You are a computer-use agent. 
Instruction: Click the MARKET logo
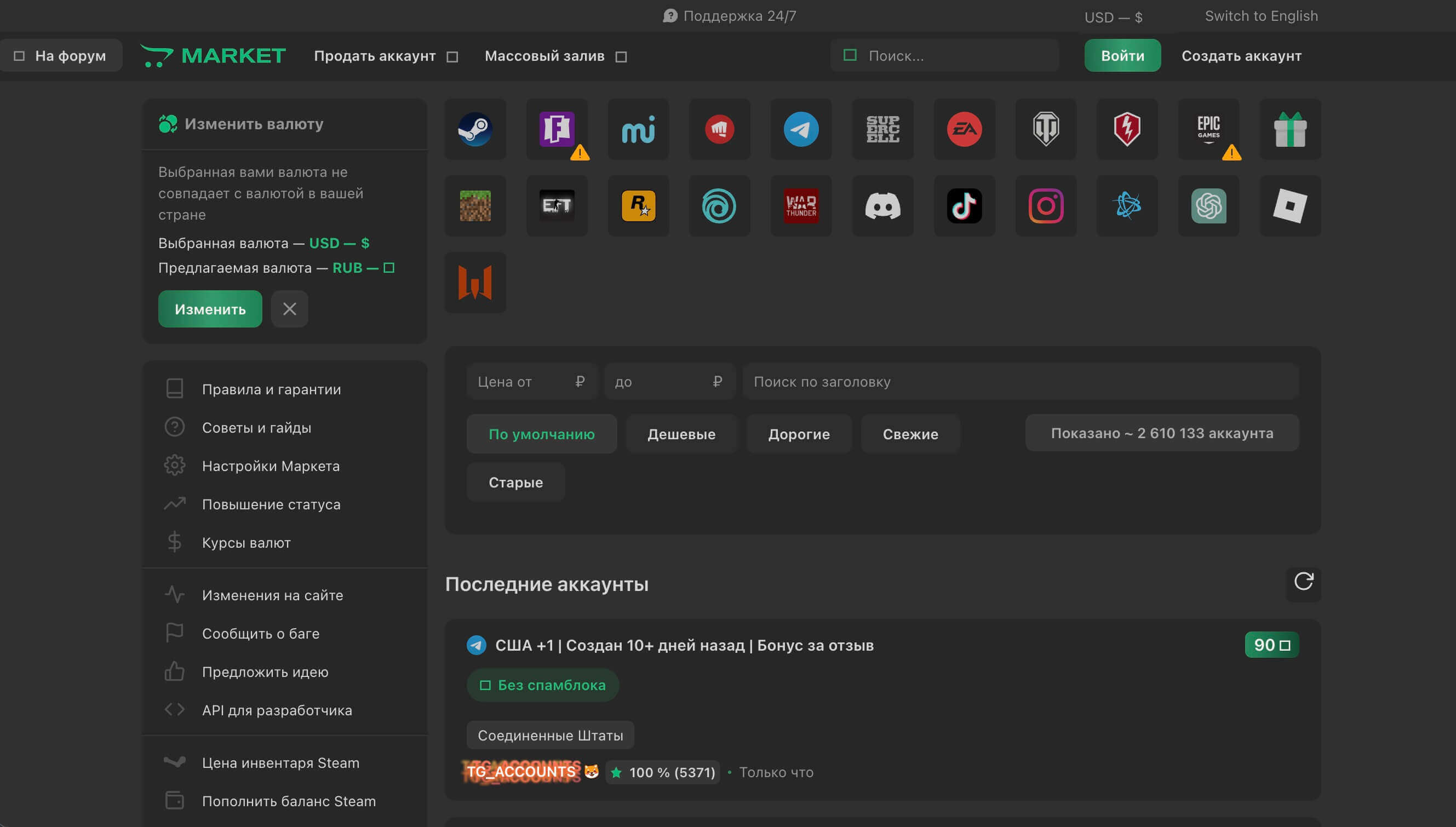click(x=213, y=56)
